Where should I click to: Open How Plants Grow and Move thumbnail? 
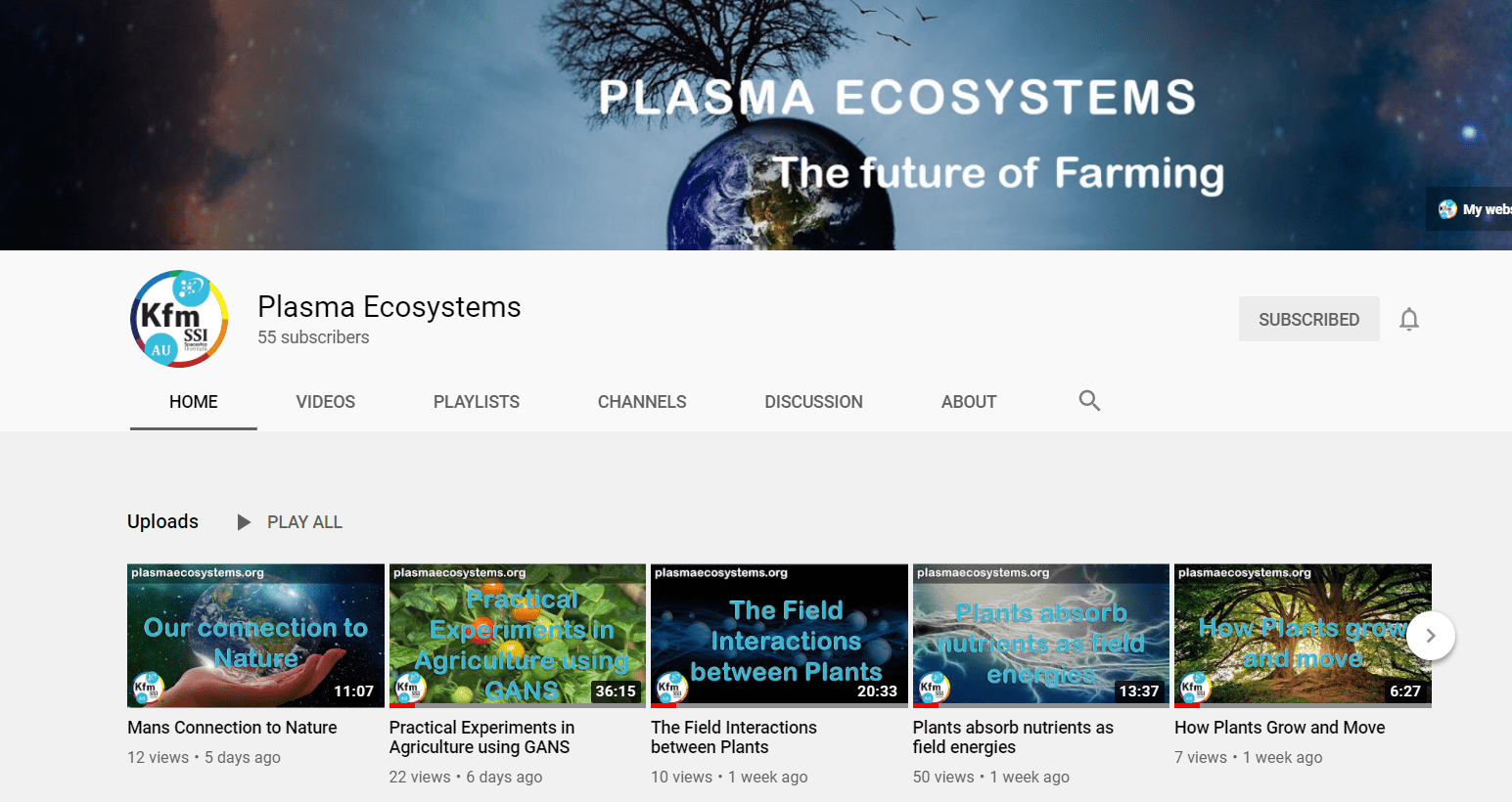[x=1303, y=636]
